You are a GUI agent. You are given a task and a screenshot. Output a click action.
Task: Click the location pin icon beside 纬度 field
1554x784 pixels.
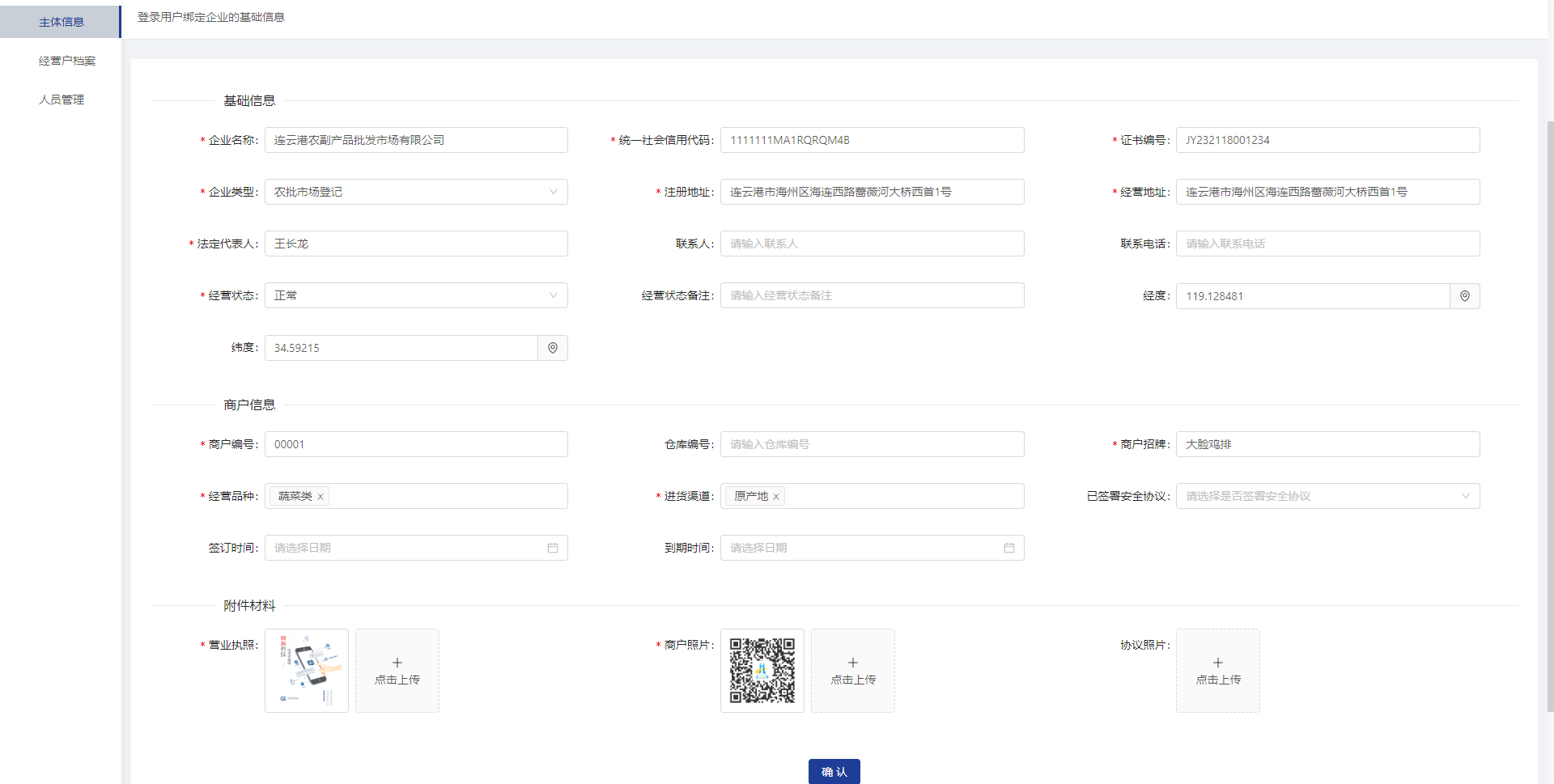(x=553, y=348)
